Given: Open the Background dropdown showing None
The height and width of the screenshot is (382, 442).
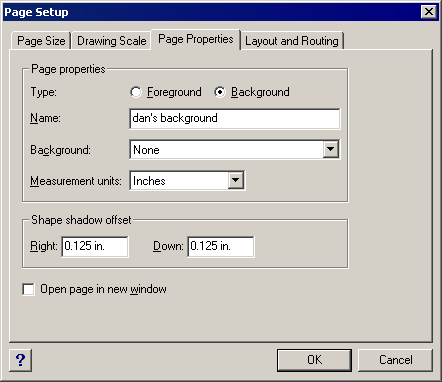Looking at the screenshot, I should coord(235,150).
